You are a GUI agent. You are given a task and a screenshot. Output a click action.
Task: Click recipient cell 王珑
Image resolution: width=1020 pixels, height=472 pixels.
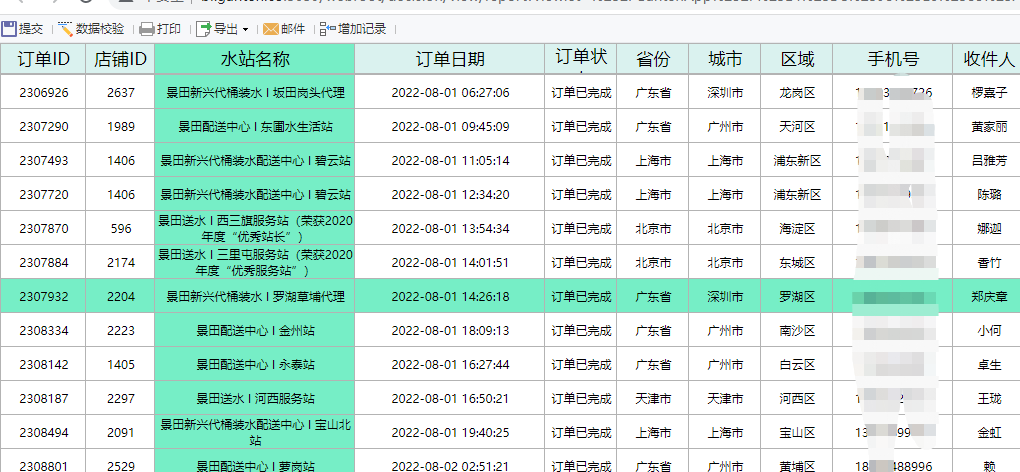[x=988, y=398]
